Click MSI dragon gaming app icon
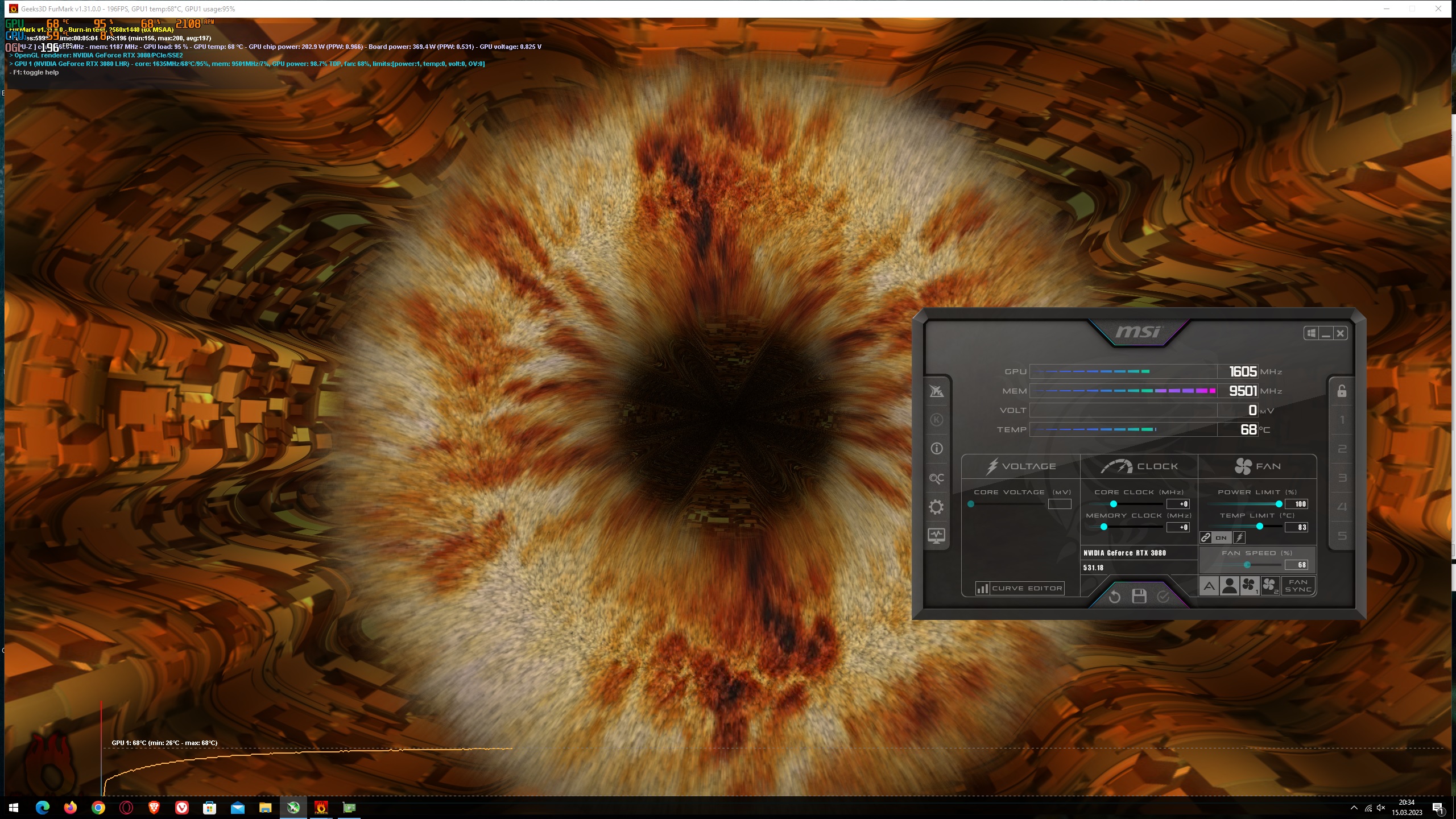1456x819 pixels. pyautogui.click(x=936, y=391)
